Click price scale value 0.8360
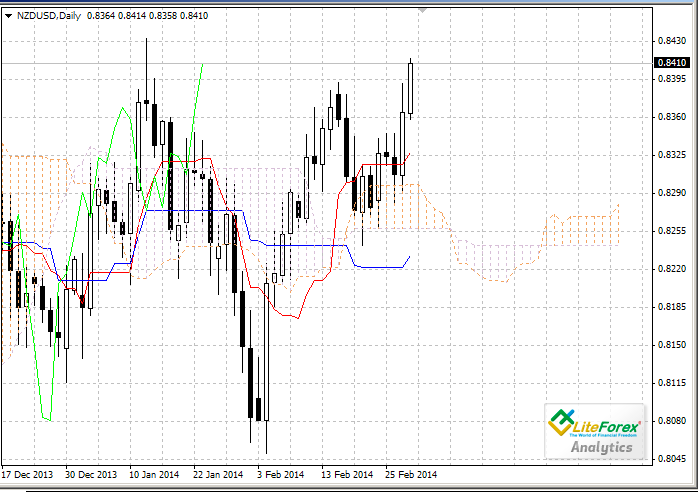This screenshot has width=698, height=492. tap(672, 117)
